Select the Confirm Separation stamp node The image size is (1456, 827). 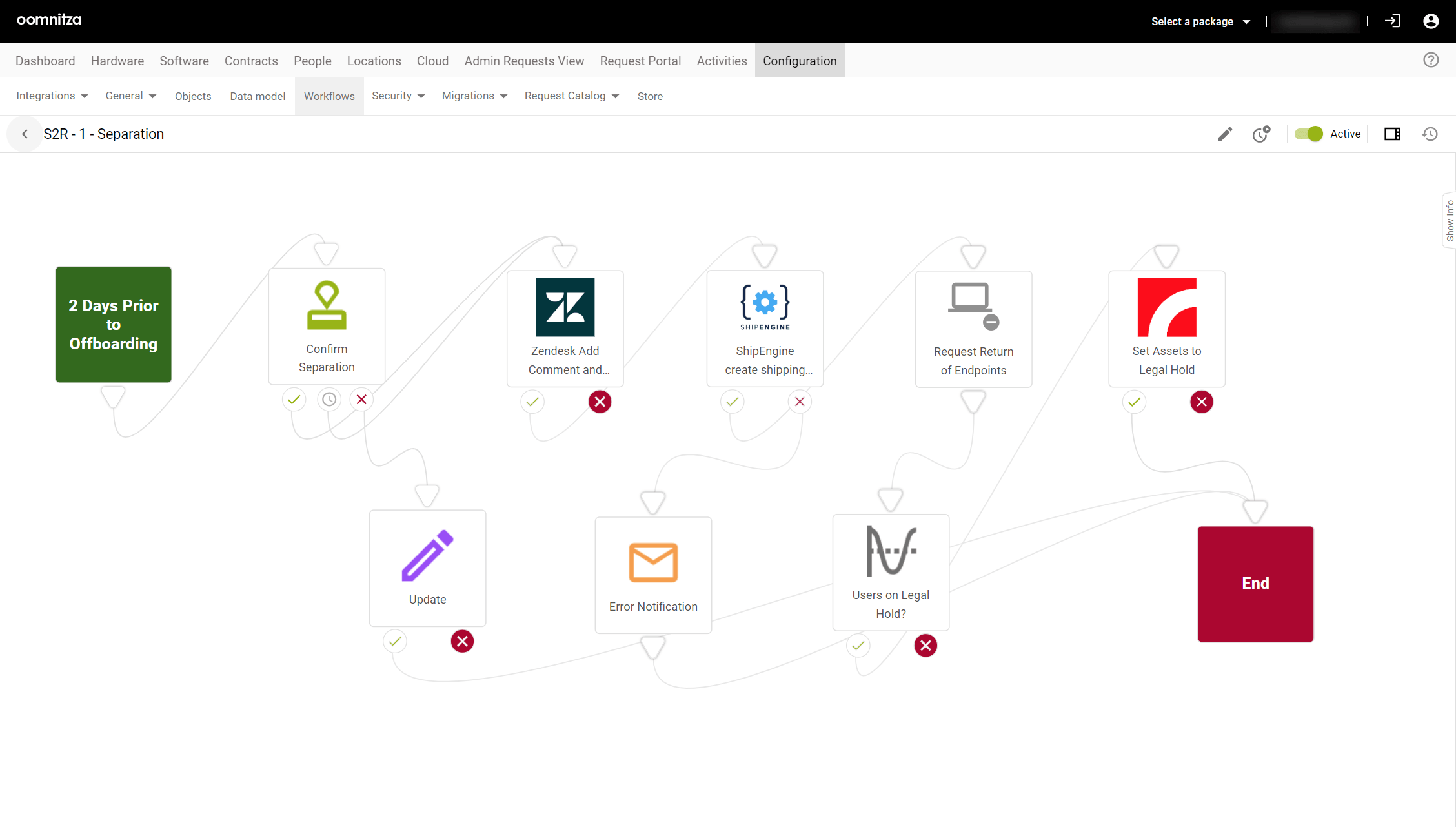327,326
